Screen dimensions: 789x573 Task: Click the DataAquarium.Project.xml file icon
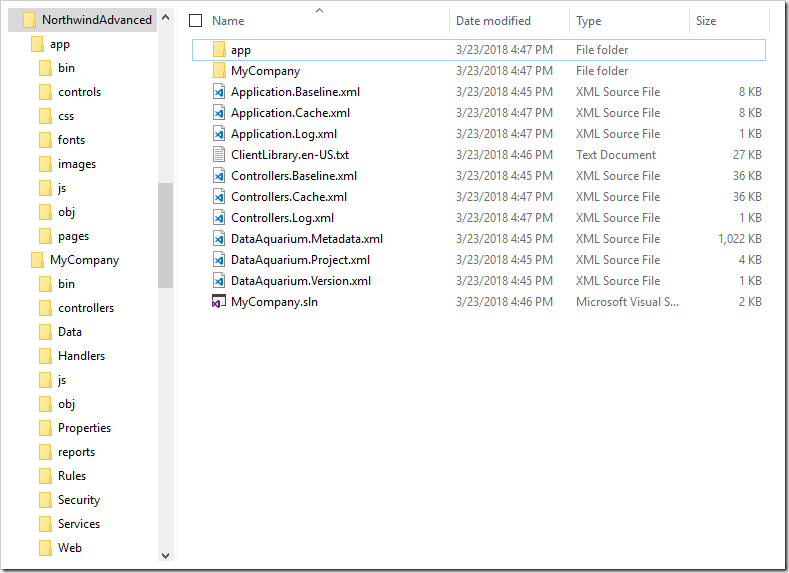tap(219, 260)
